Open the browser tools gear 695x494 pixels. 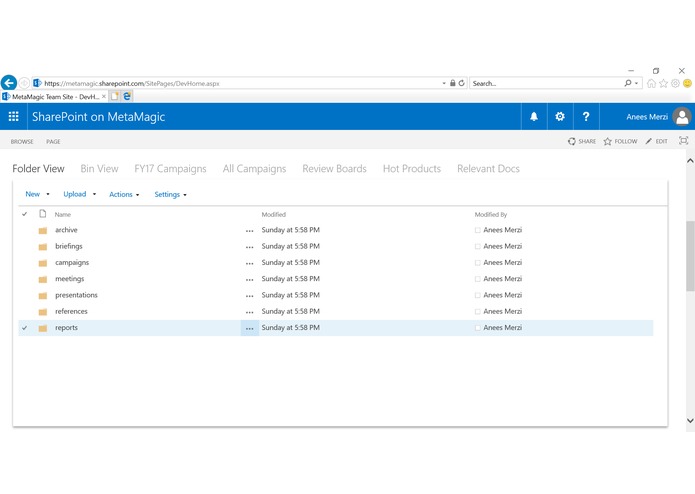[x=675, y=83]
